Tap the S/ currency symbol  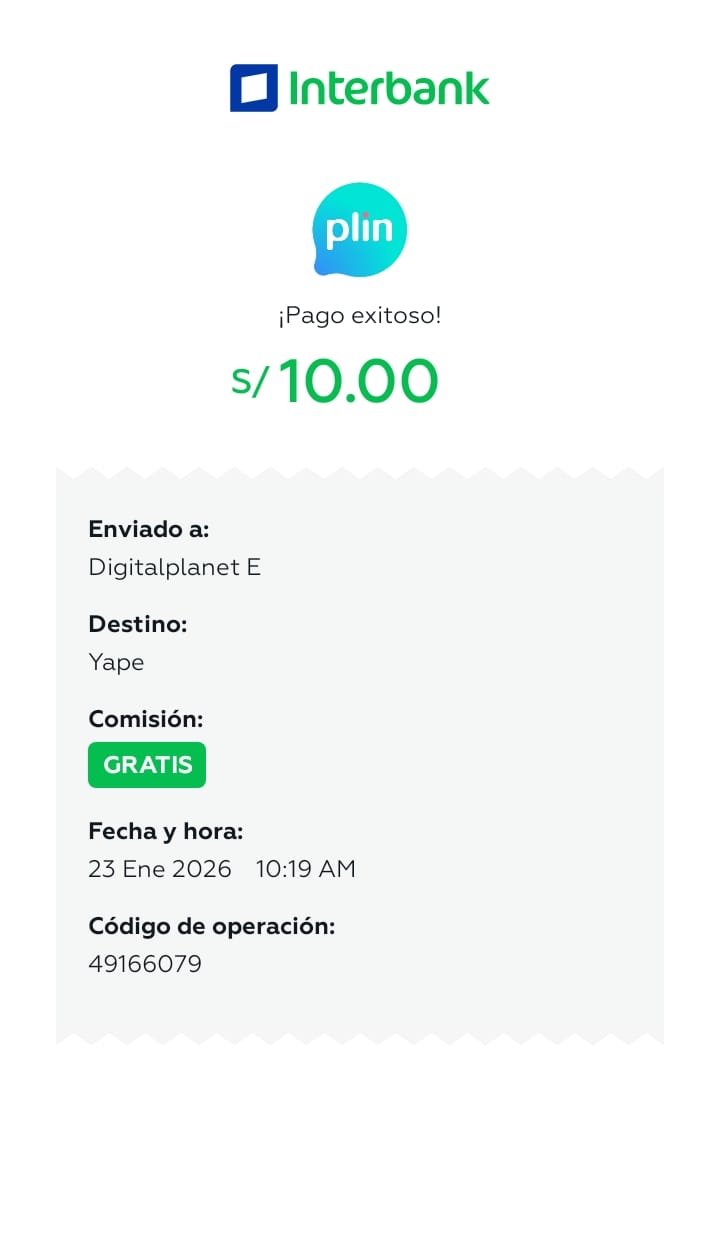tap(250, 381)
